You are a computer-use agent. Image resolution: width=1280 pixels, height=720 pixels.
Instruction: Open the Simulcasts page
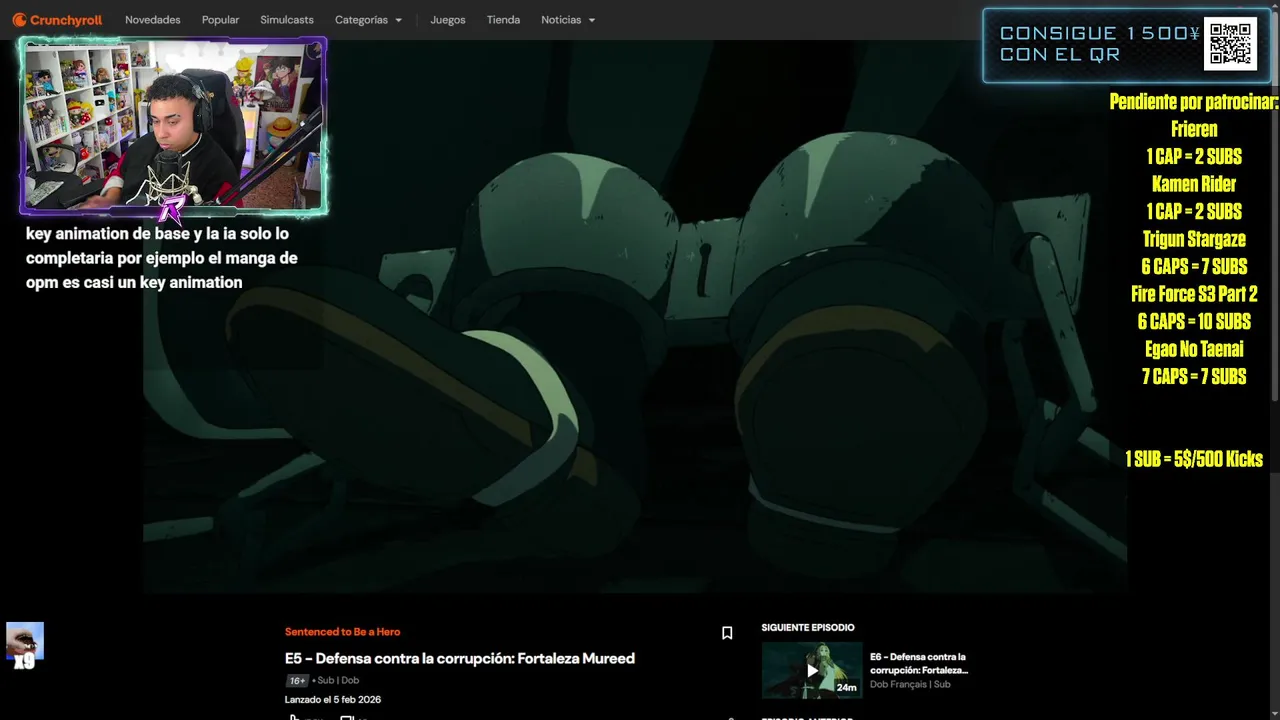click(287, 20)
